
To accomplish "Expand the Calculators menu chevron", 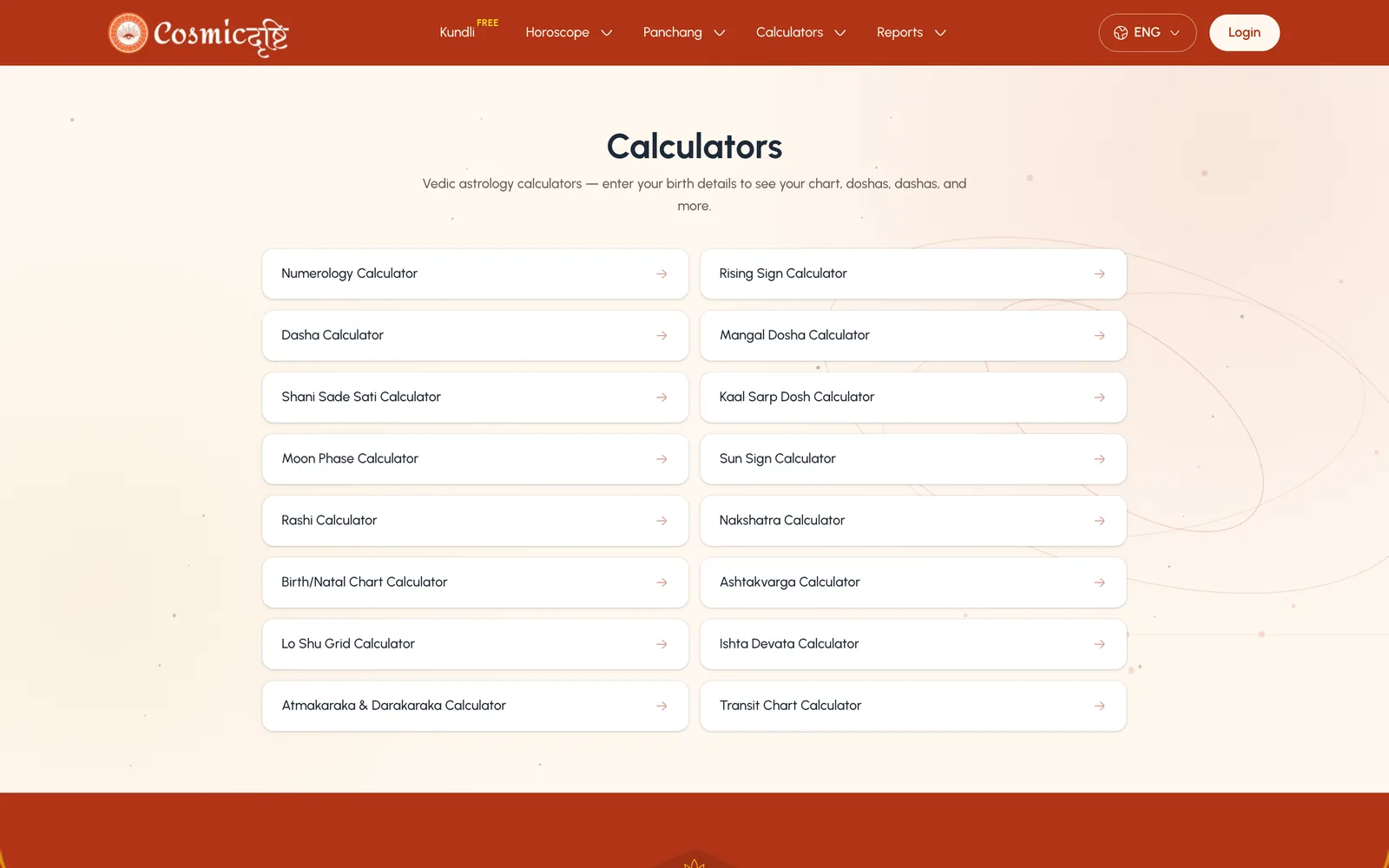I will [x=839, y=33].
